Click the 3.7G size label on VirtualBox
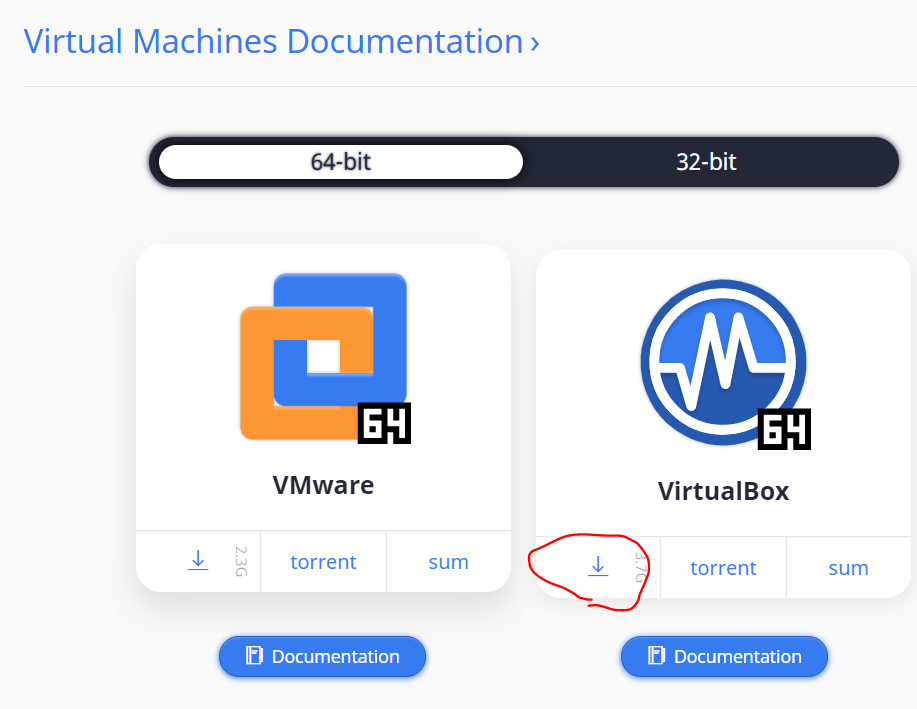Viewport: 917px width, 709px height. click(x=641, y=567)
